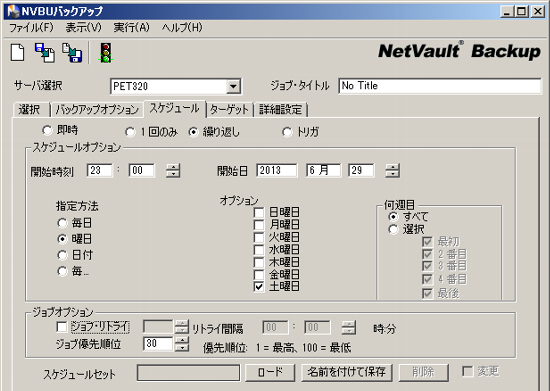Select the 繰り返し radio button

click(x=193, y=132)
